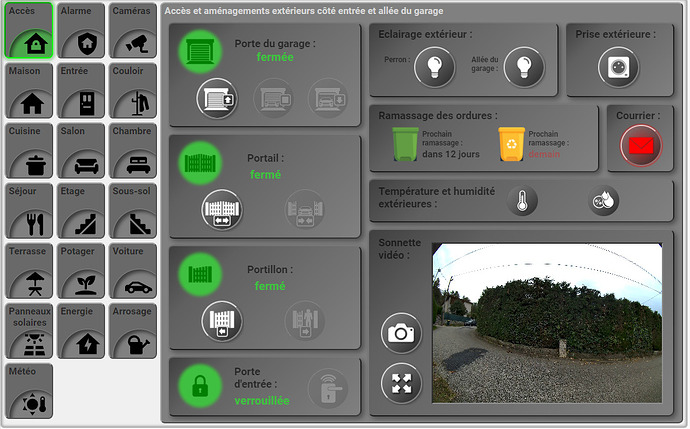Screen dimensions: 690x429
Task: Go to the Cuisine room tab
Action: tap(29, 151)
